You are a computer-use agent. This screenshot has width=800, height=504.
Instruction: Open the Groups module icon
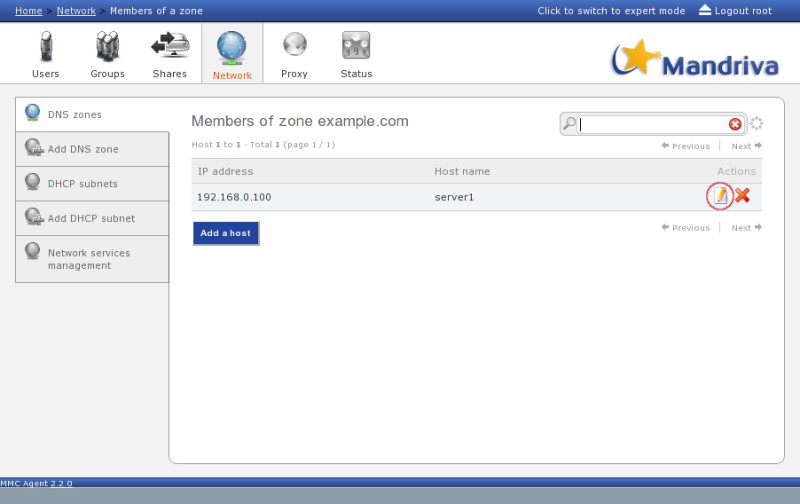click(x=108, y=46)
